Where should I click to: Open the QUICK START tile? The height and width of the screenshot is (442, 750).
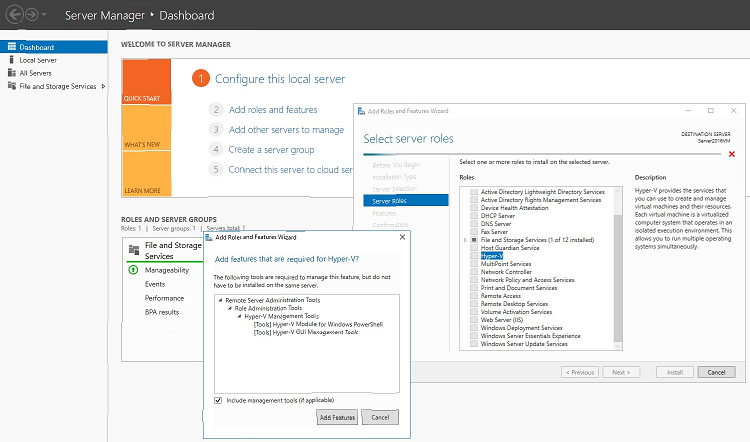click(x=146, y=81)
